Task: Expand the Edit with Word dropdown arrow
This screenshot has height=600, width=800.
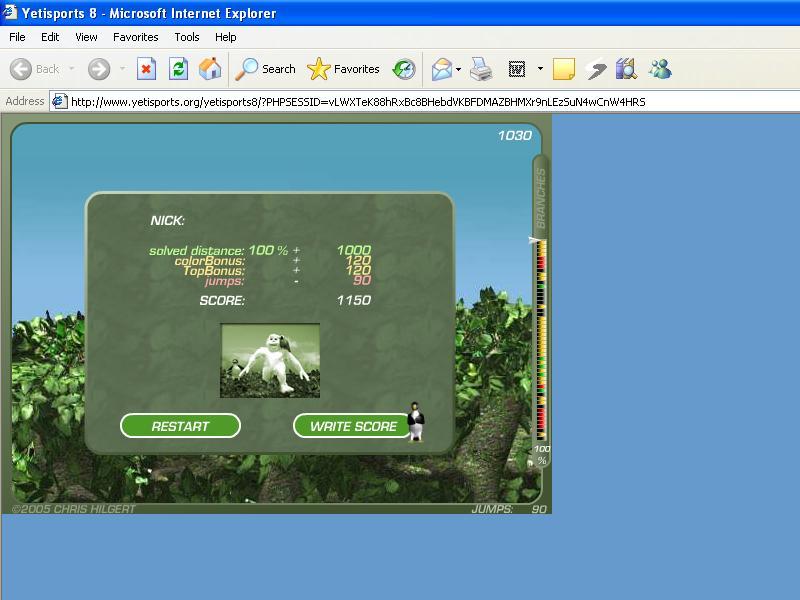Action: (540, 68)
